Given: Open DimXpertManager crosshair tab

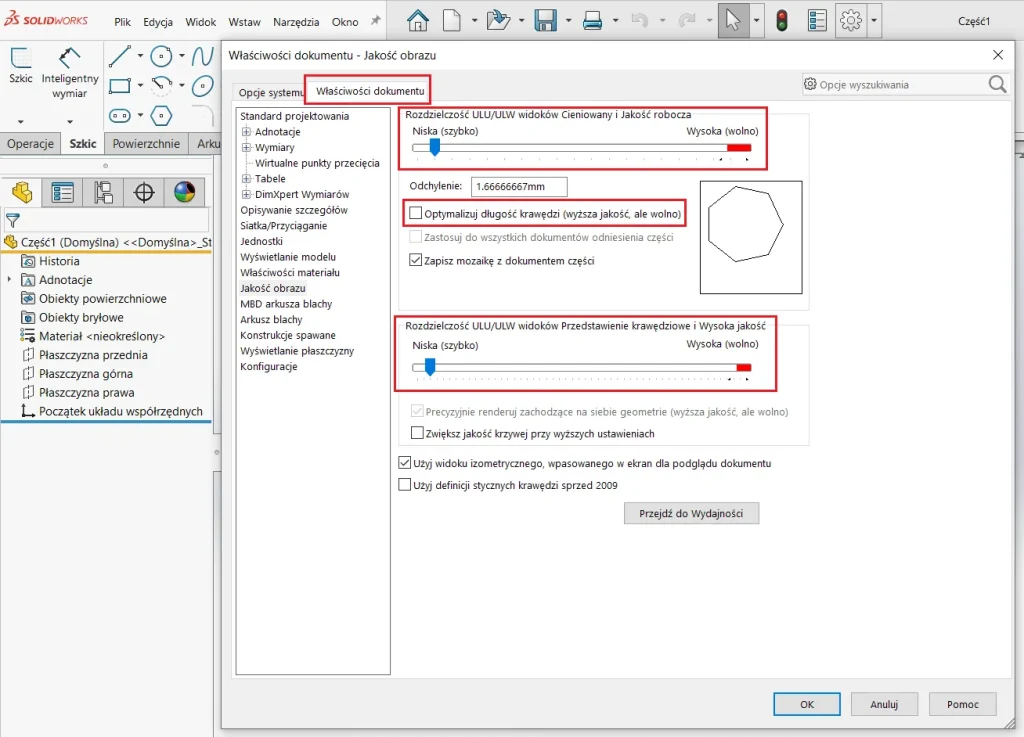Looking at the screenshot, I should (x=144, y=193).
